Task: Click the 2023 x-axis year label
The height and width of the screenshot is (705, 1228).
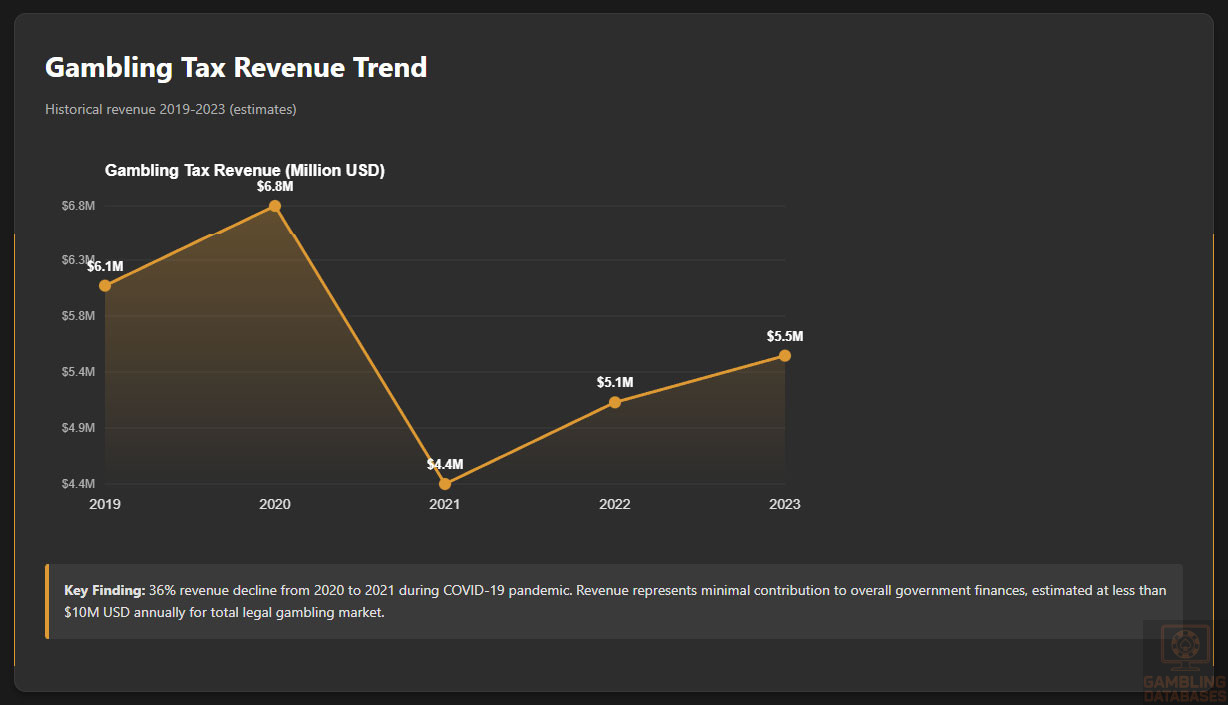Action: pos(785,505)
